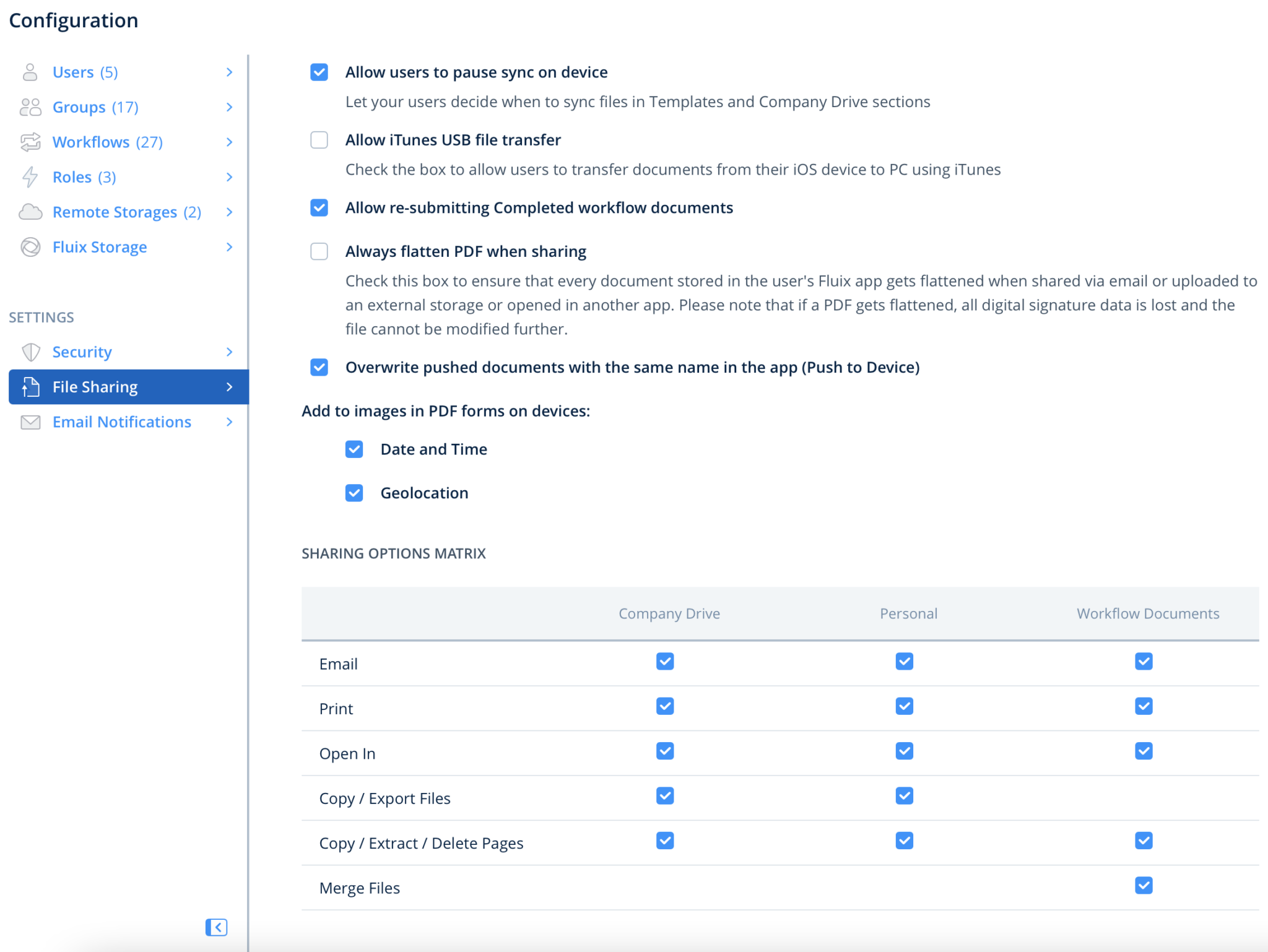Click the Groups people icon
This screenshot has height=952, width=1268.
[30, 107]
